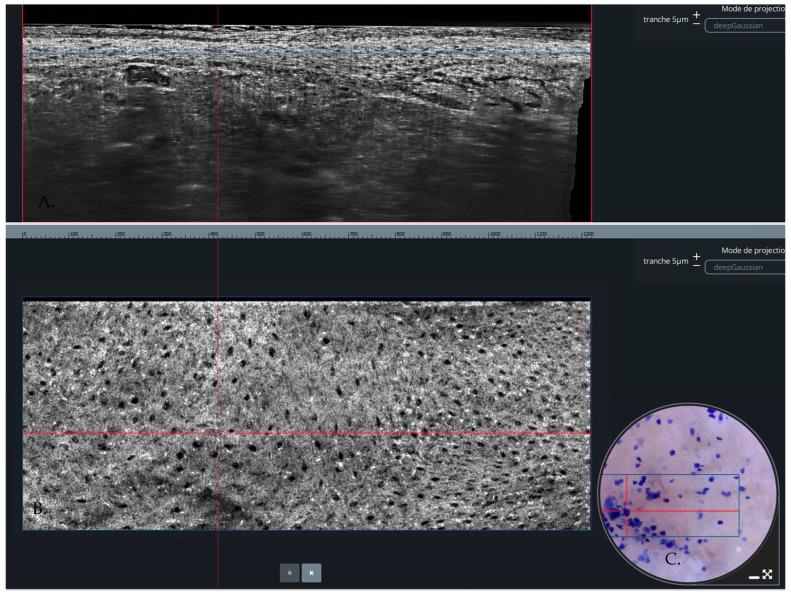Go to the previous frame with the left arrow button

tap(290, 573)
